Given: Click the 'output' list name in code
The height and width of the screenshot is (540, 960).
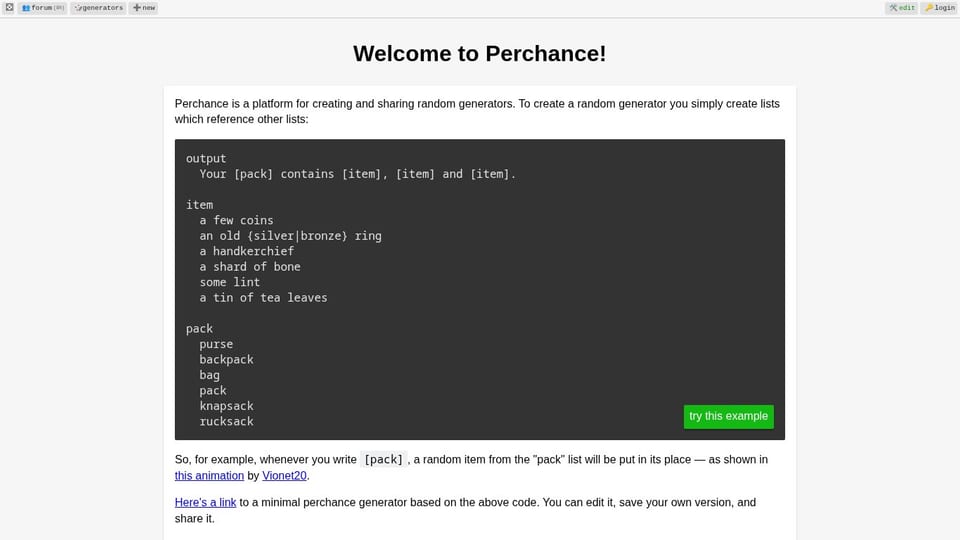Looking at the screenshot, I should (206, 159).
